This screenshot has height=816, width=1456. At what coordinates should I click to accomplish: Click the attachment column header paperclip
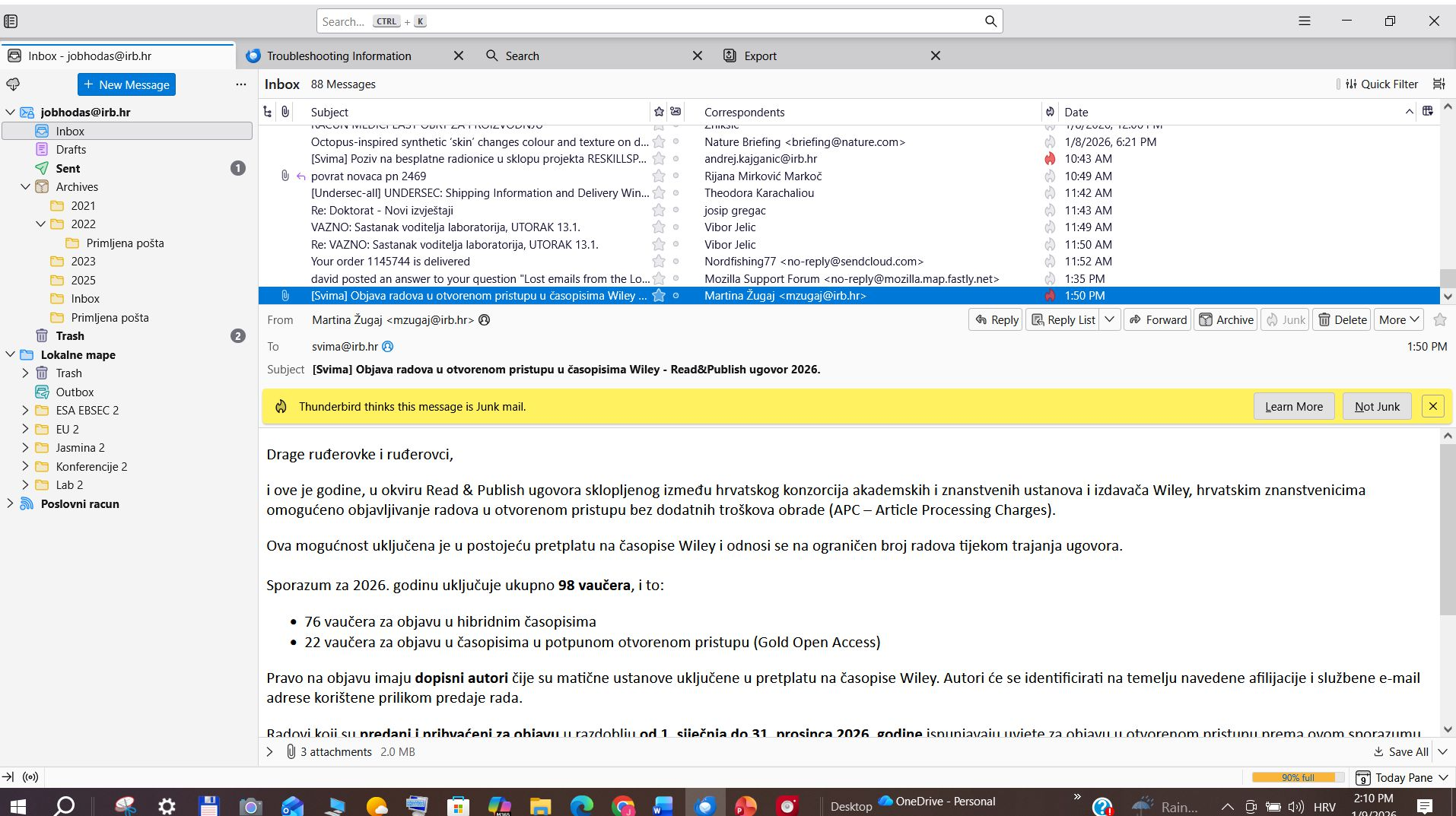tap(285, 112)
